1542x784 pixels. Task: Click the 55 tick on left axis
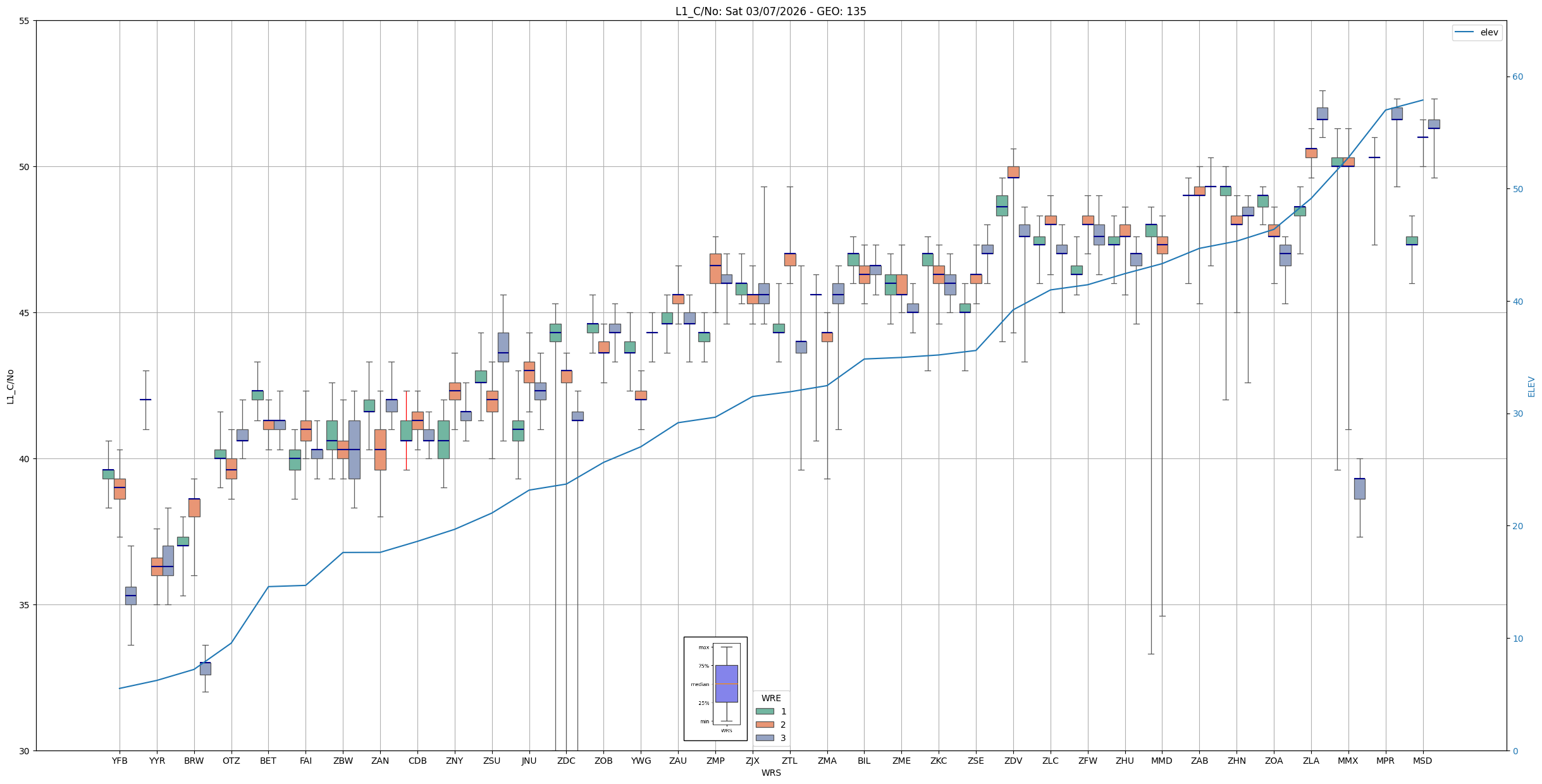click(25, 21)
